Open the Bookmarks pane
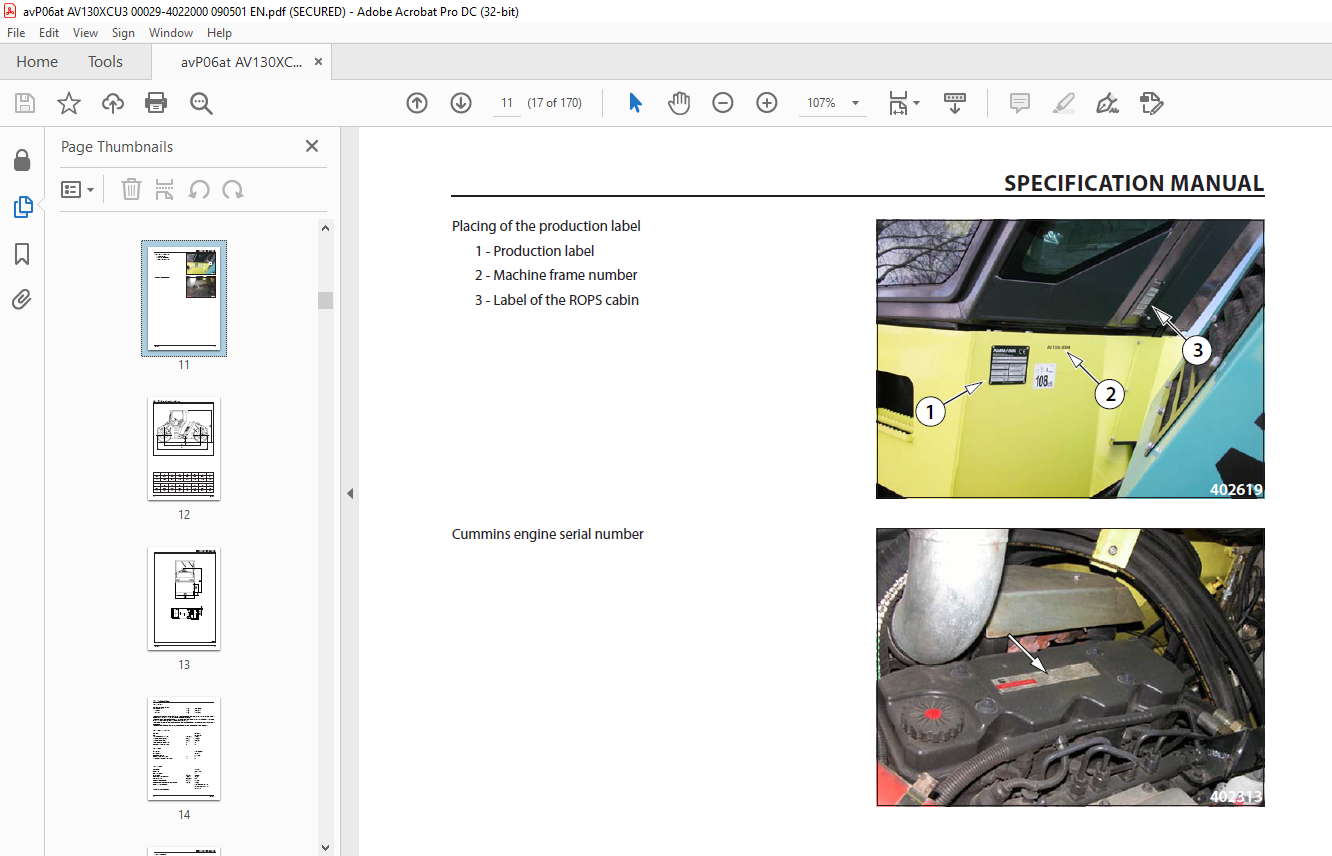Viewport: 1332px width, 856px height. click(22, 253)
